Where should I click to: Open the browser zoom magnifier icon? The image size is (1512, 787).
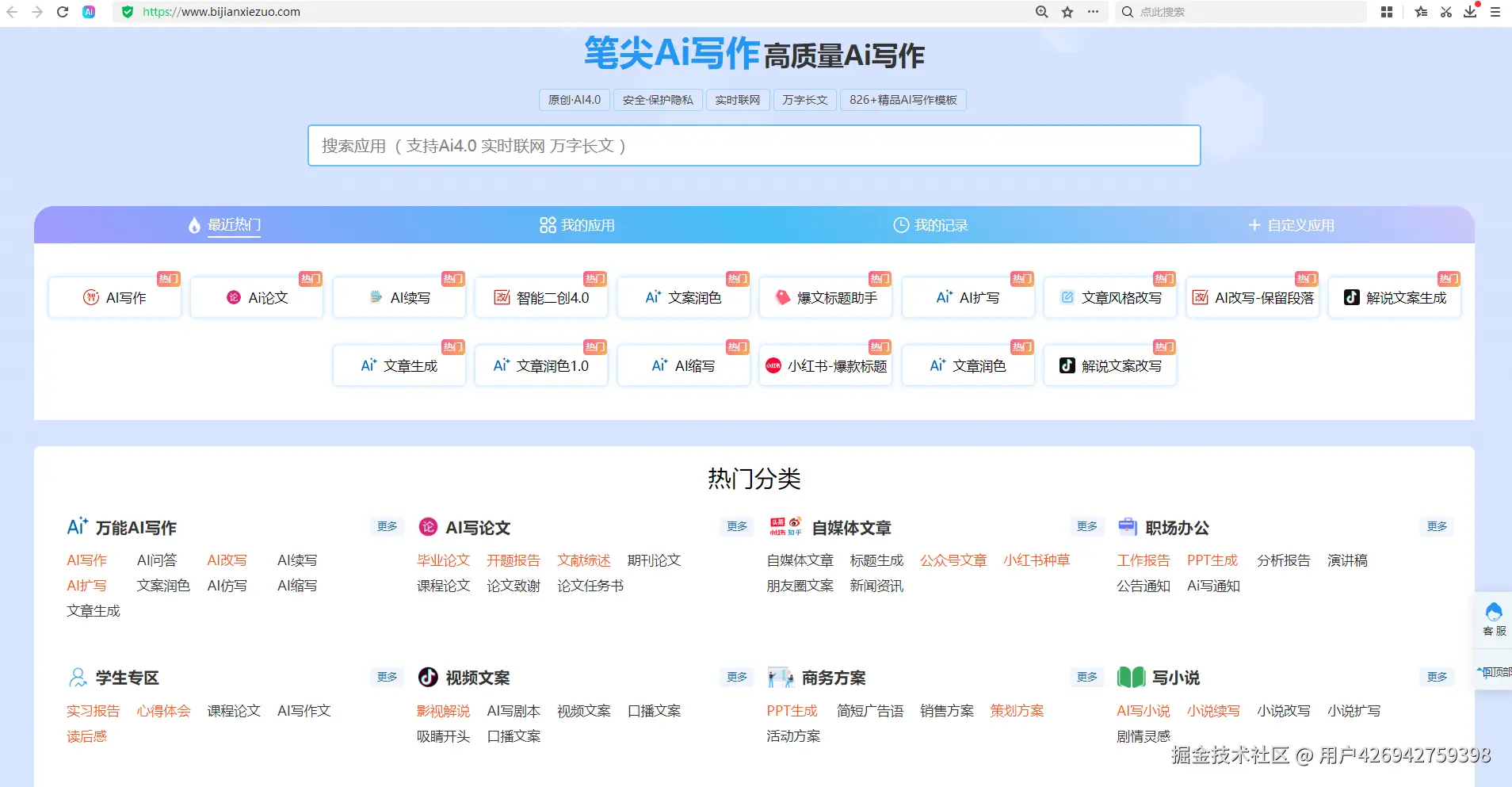click(1042, 12)
